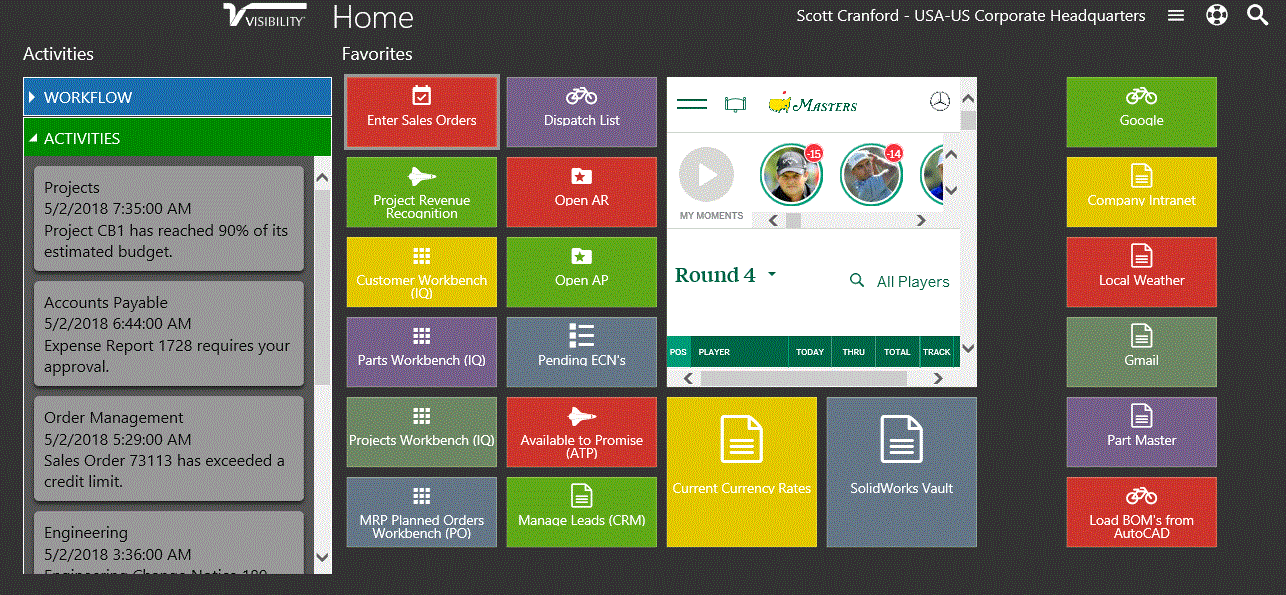
Task: Open the Open AP tile
Action: coord(582,272)
